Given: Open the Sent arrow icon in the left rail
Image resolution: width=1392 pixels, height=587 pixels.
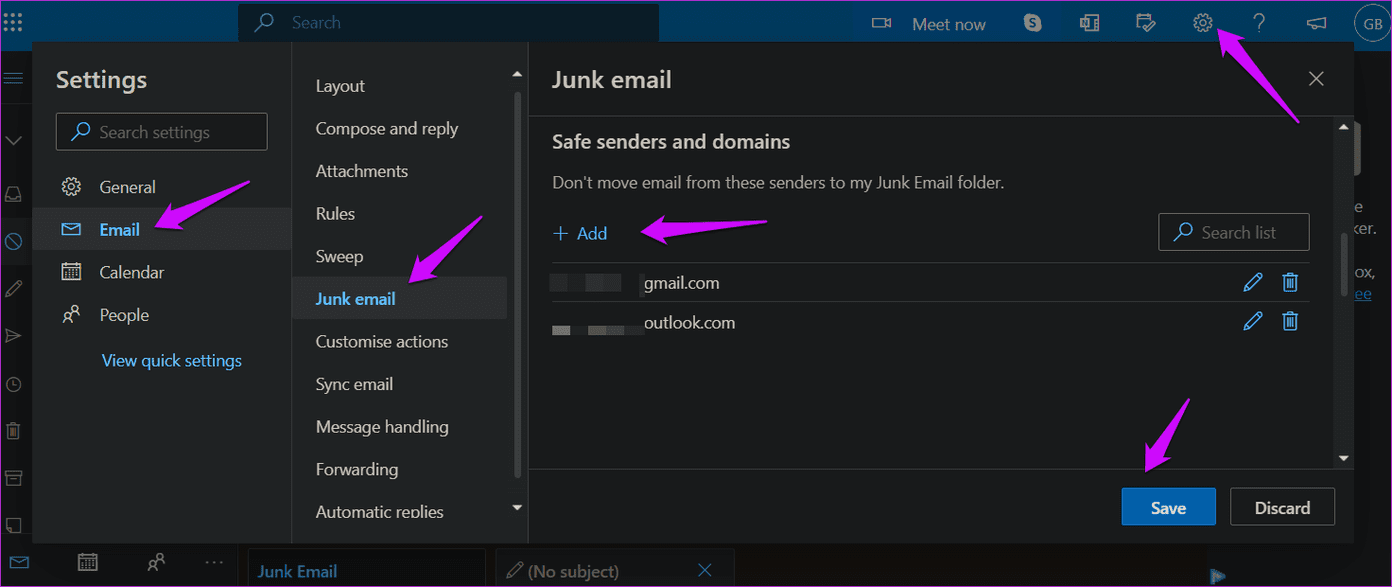Looking at the screenshot, I should click(14, 336).
